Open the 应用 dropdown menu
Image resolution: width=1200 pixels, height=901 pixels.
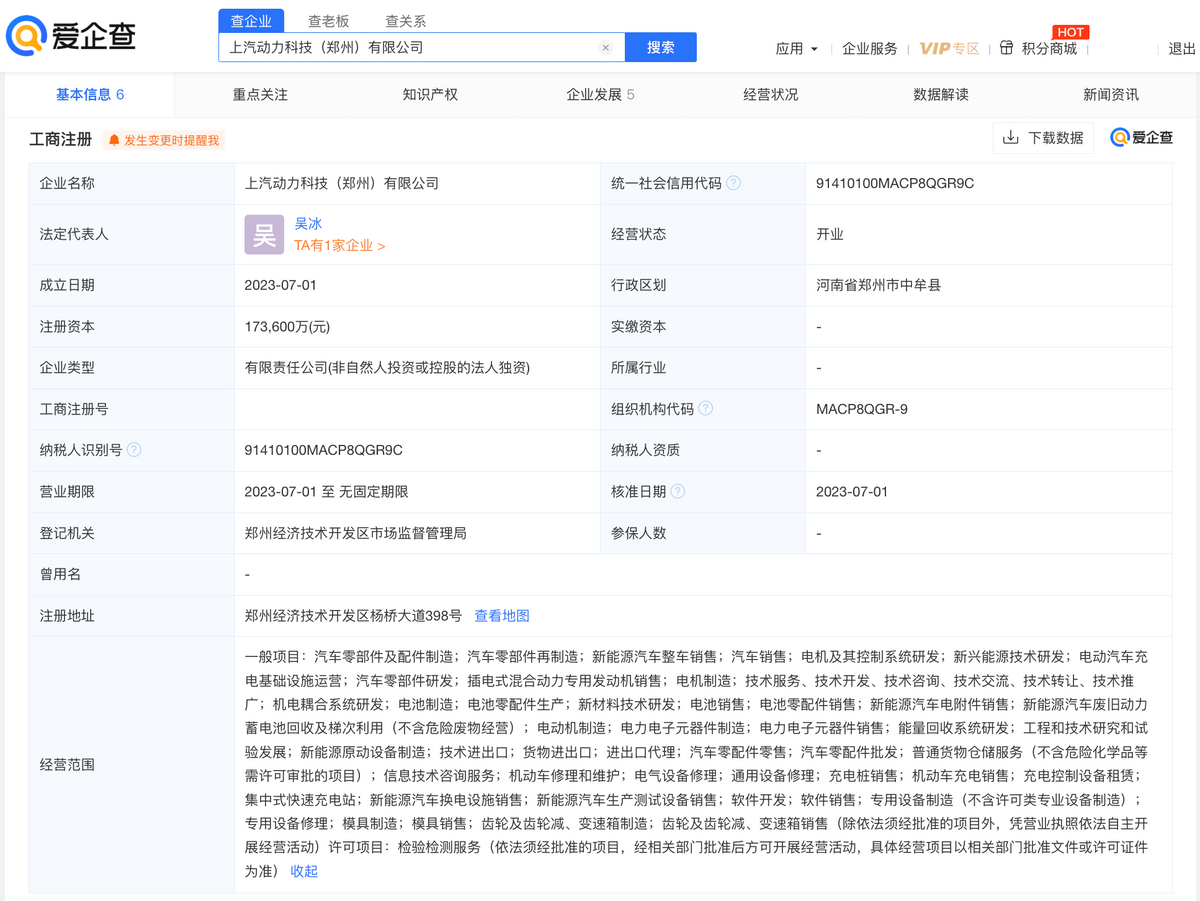pos(797,48)
